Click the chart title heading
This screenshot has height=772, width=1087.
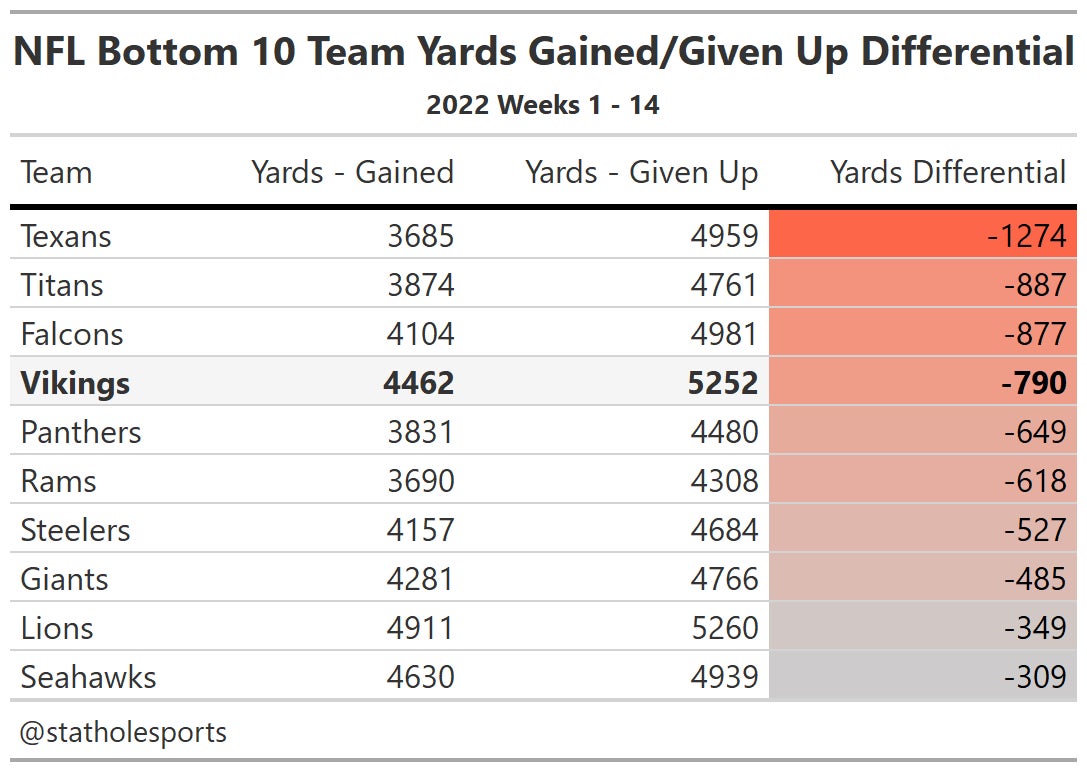pyautogui.click(x=543, y=52)
